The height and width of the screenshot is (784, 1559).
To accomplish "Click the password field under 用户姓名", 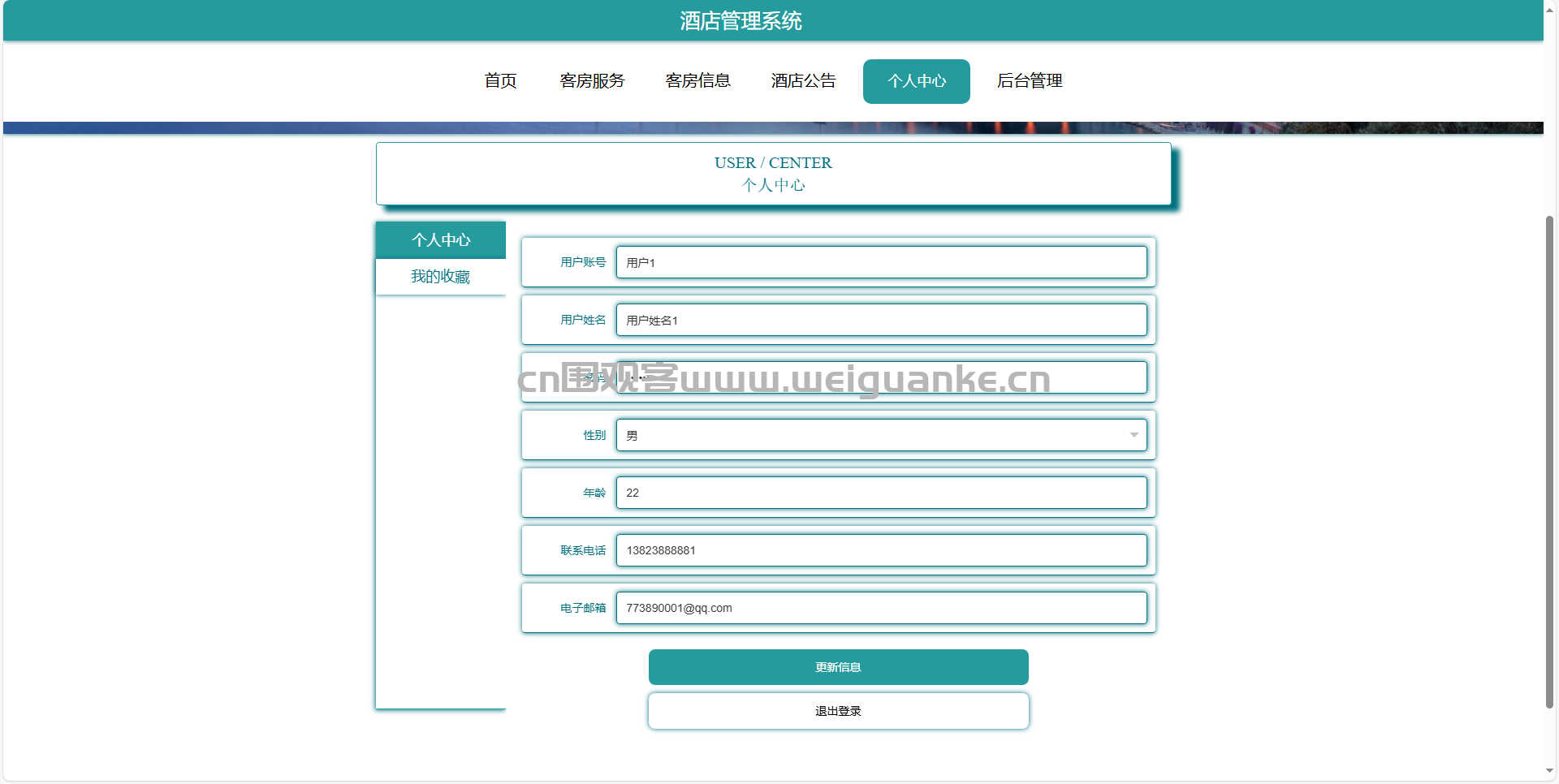I will (881, 377).
